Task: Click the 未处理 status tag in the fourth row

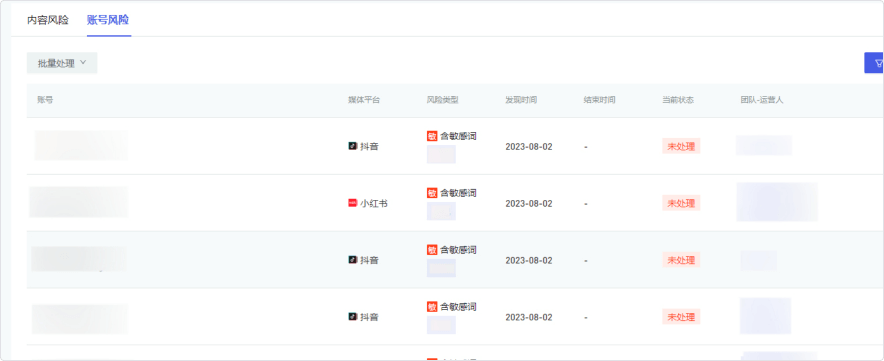Action: pyautogui.click(x=681, y=317)
